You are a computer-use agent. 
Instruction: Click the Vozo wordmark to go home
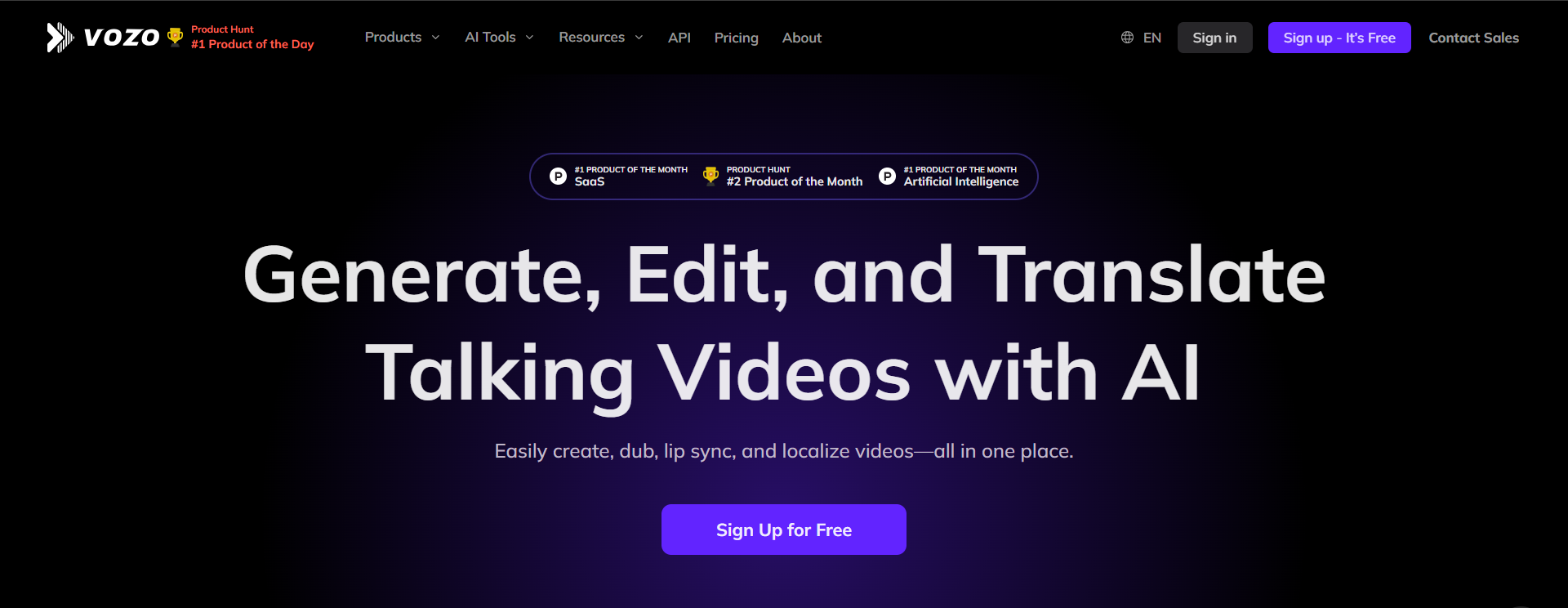(122, 38)
